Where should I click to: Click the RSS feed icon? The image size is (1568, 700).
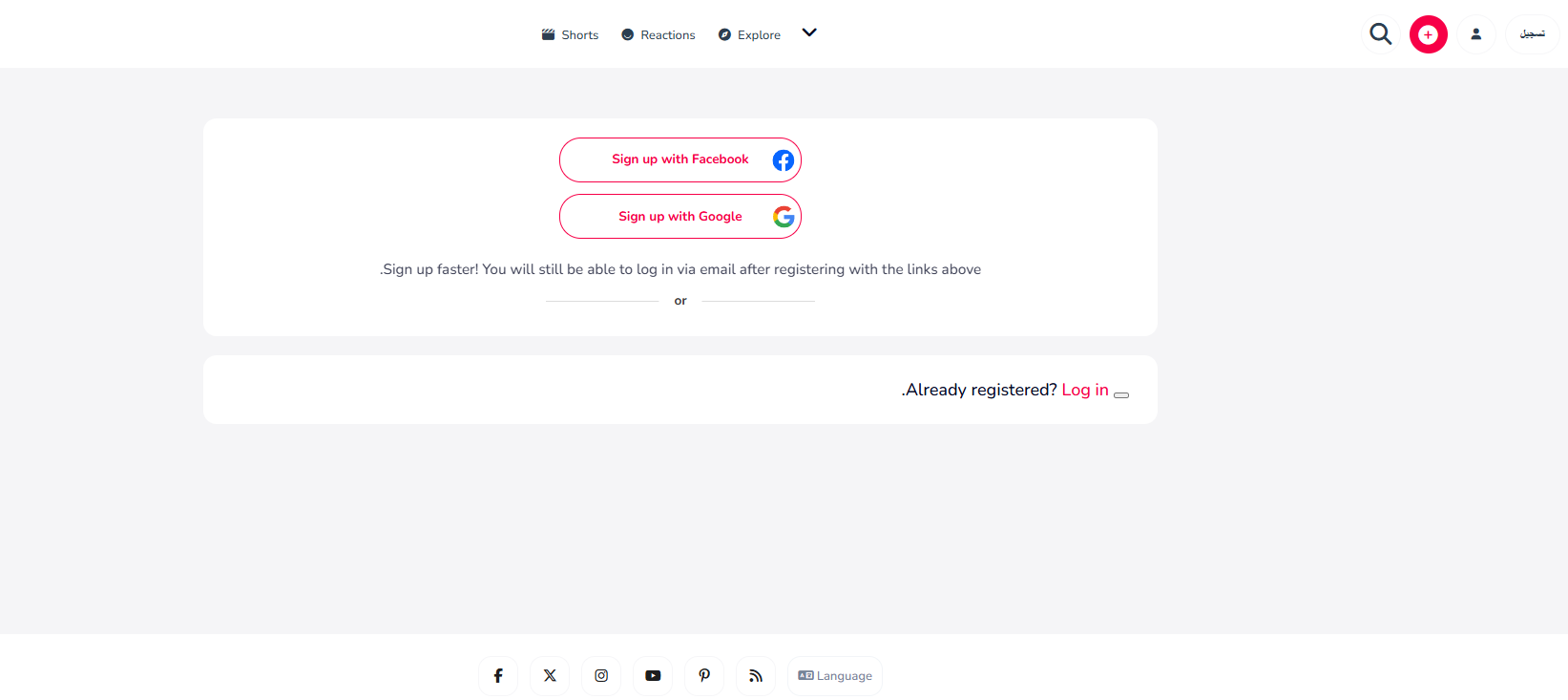(x=756, y=675)
